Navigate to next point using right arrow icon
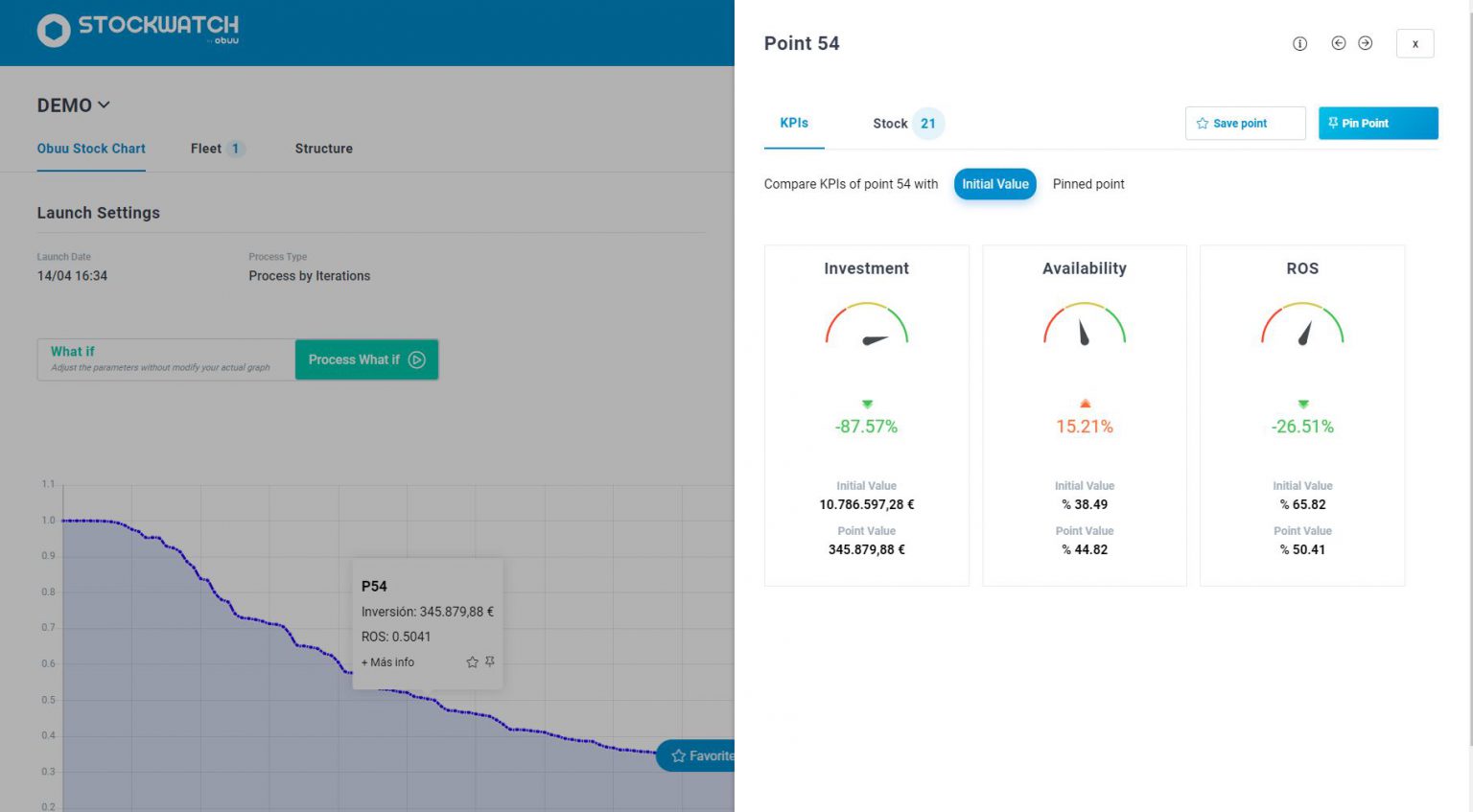1473x812 pixels. 1364,43
